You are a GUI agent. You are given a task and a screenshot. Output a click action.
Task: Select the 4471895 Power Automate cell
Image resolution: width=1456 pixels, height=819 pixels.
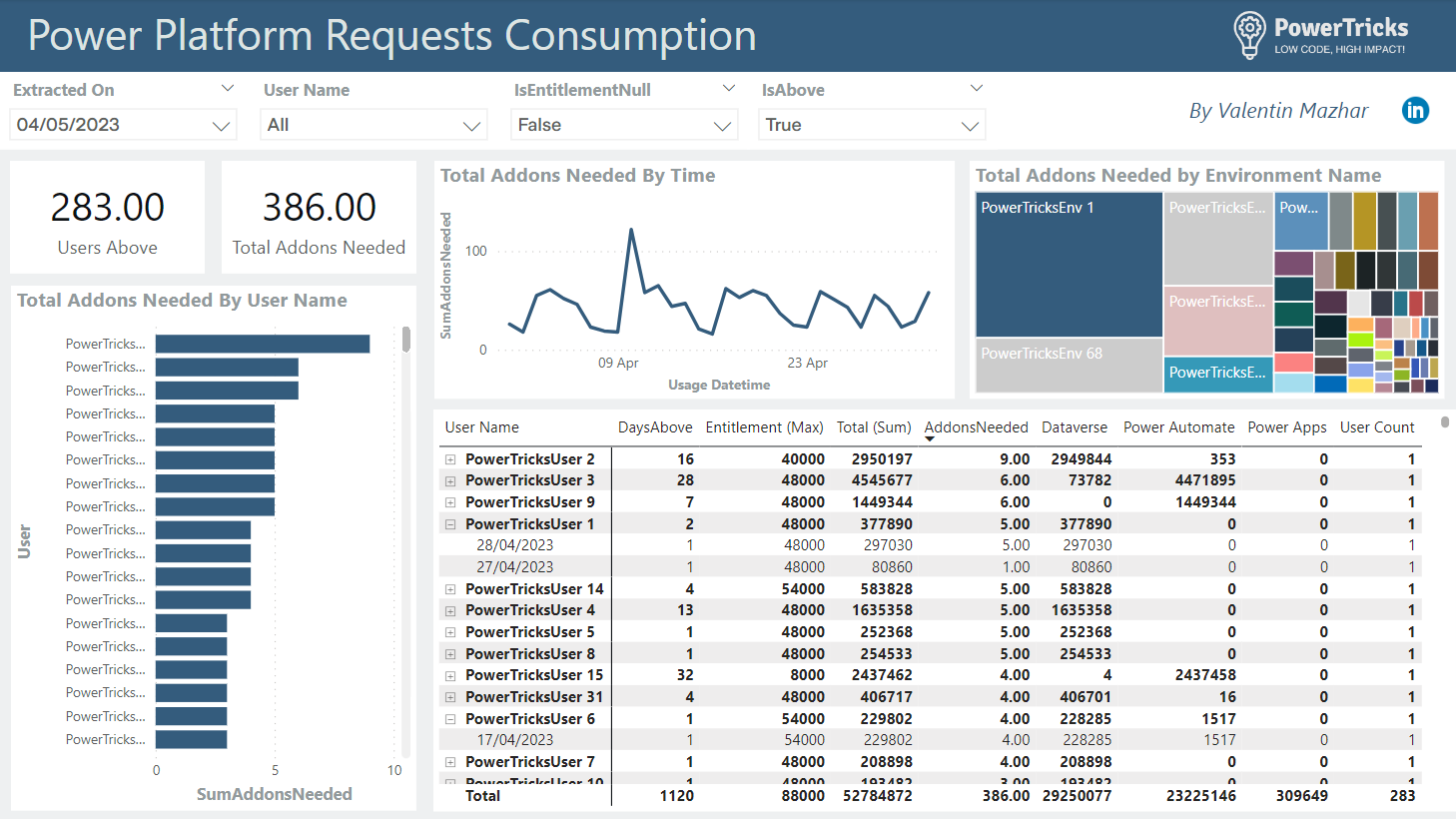point(1205,480)
